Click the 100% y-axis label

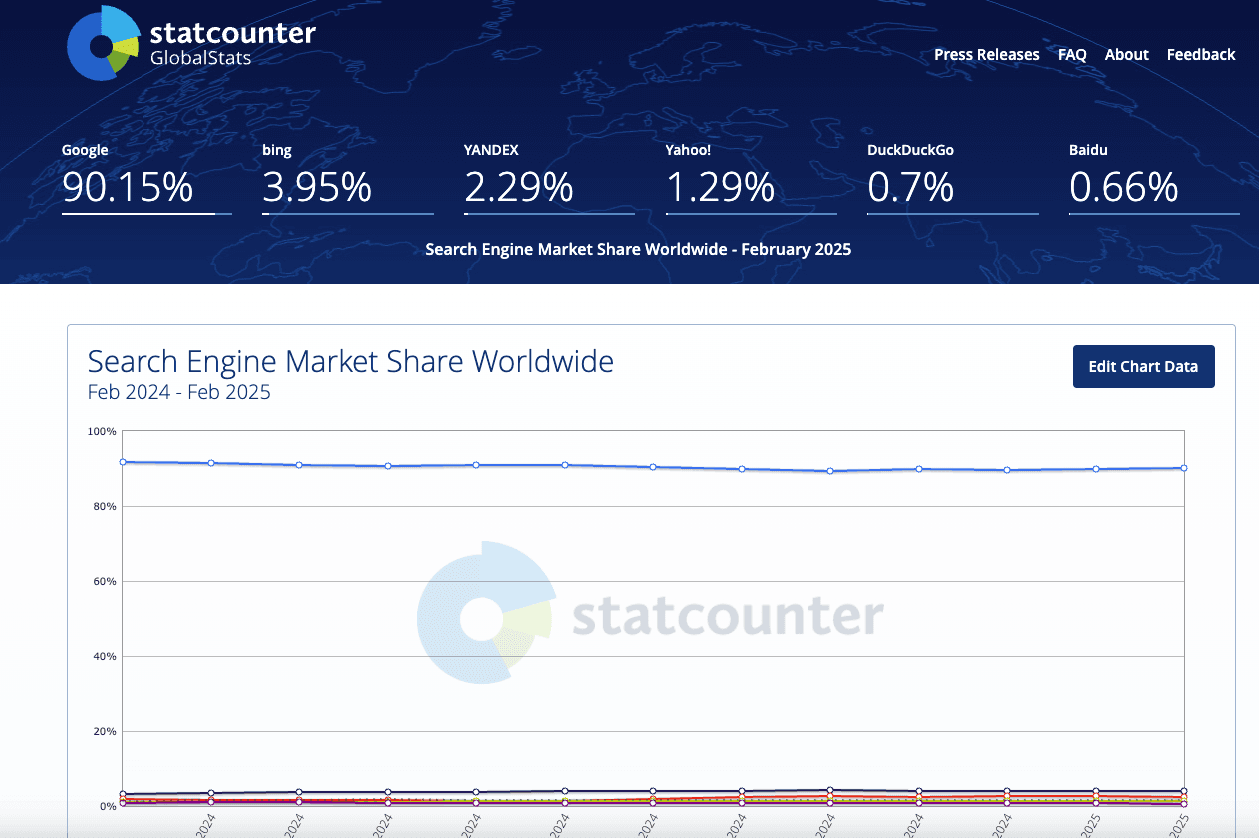102,432
